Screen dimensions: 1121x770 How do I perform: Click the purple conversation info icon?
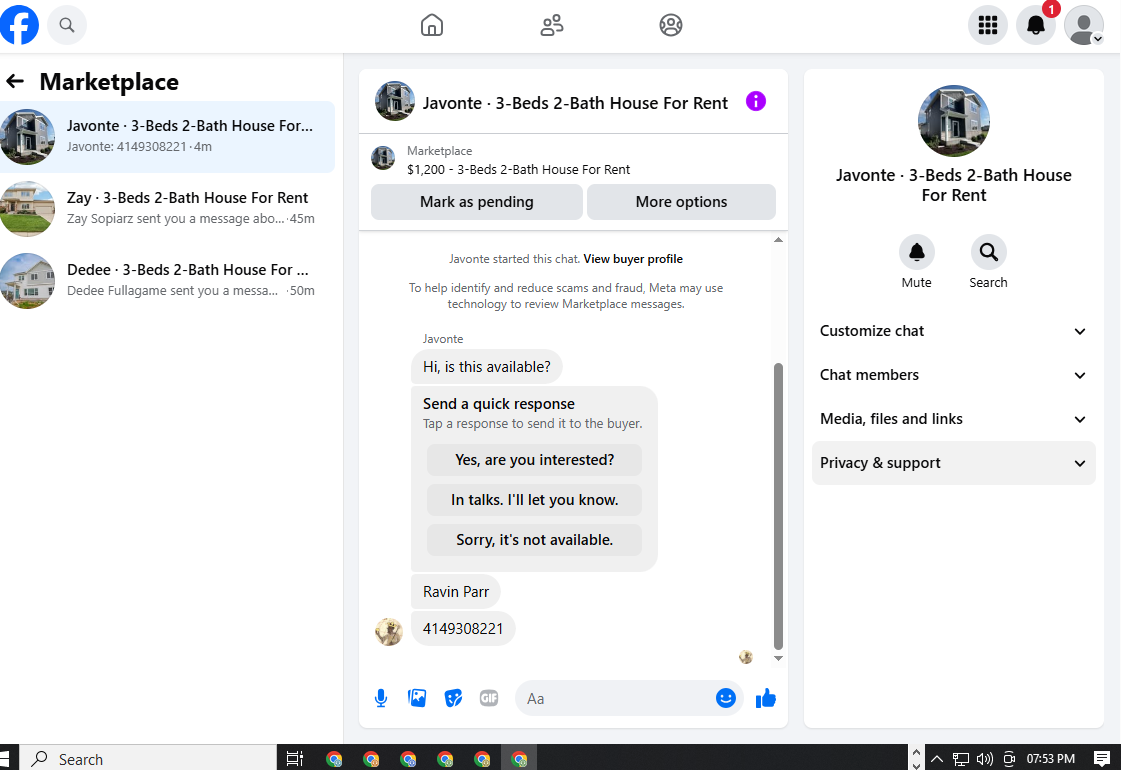point(756,102)
